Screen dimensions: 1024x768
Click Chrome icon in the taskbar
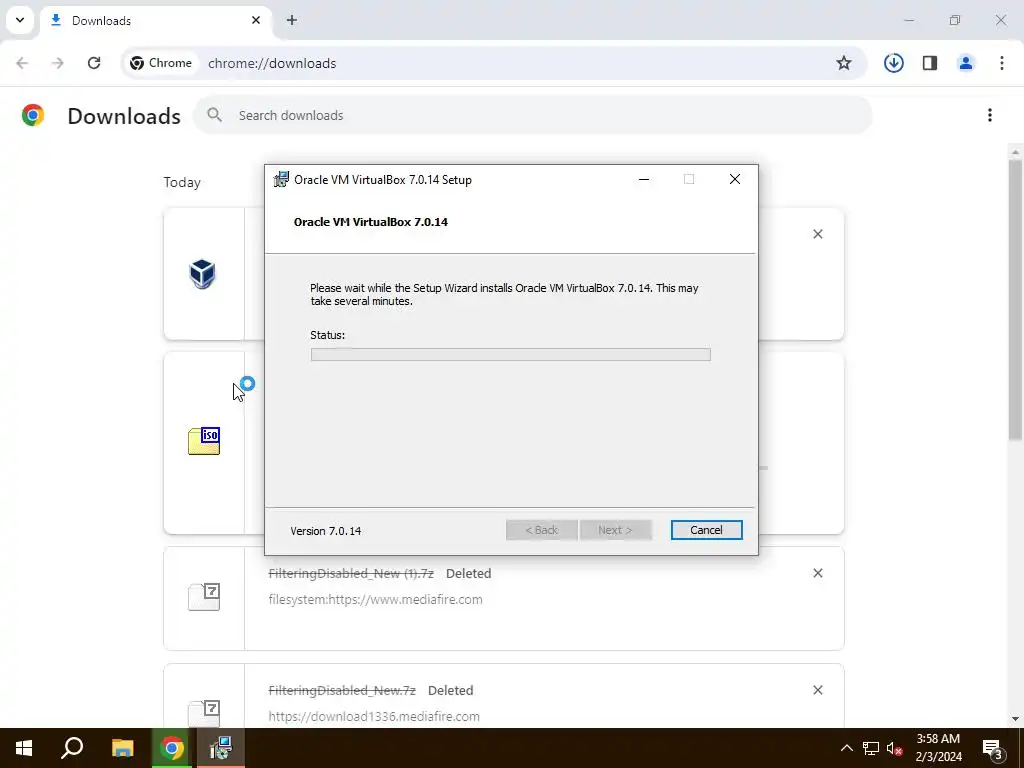[x=172, y=748]
